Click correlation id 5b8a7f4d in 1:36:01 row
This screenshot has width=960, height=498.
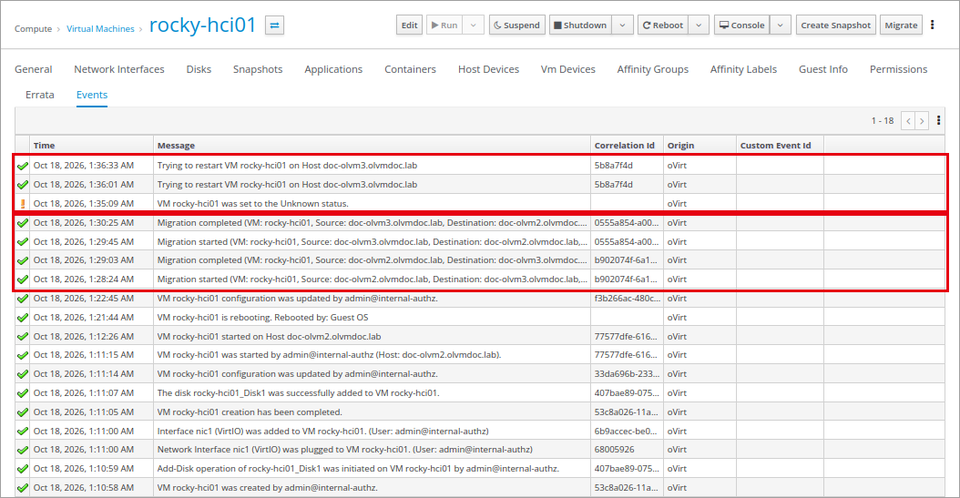[613, 184]
